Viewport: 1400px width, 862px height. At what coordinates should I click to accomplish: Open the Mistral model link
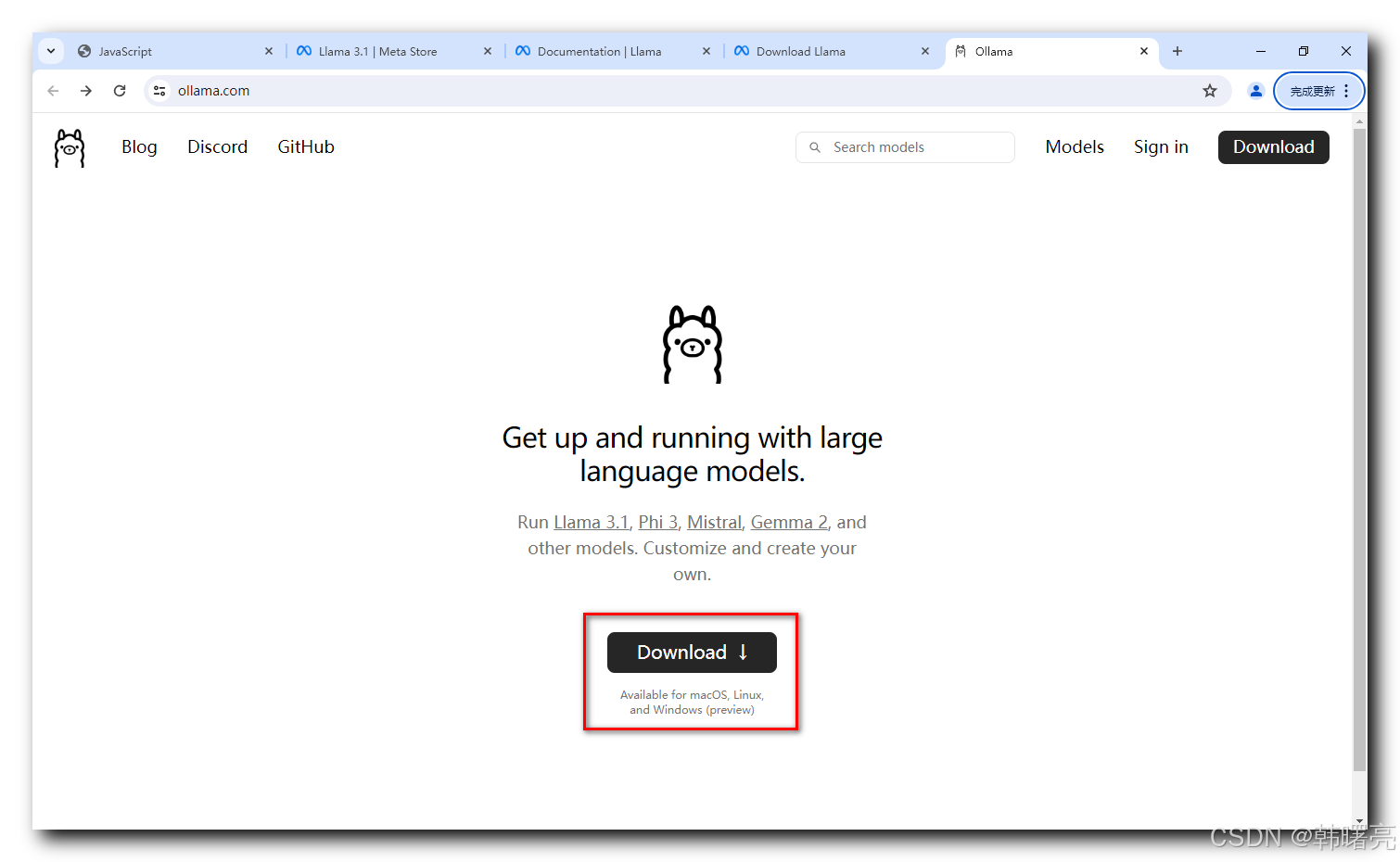coord(714,522)
